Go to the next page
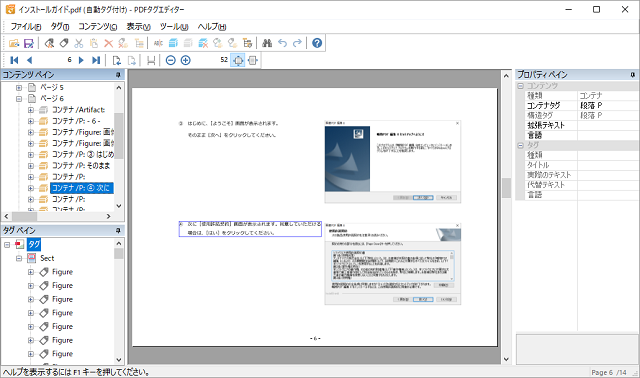Viewport: 640px width, 378px height. pos(81,60)
